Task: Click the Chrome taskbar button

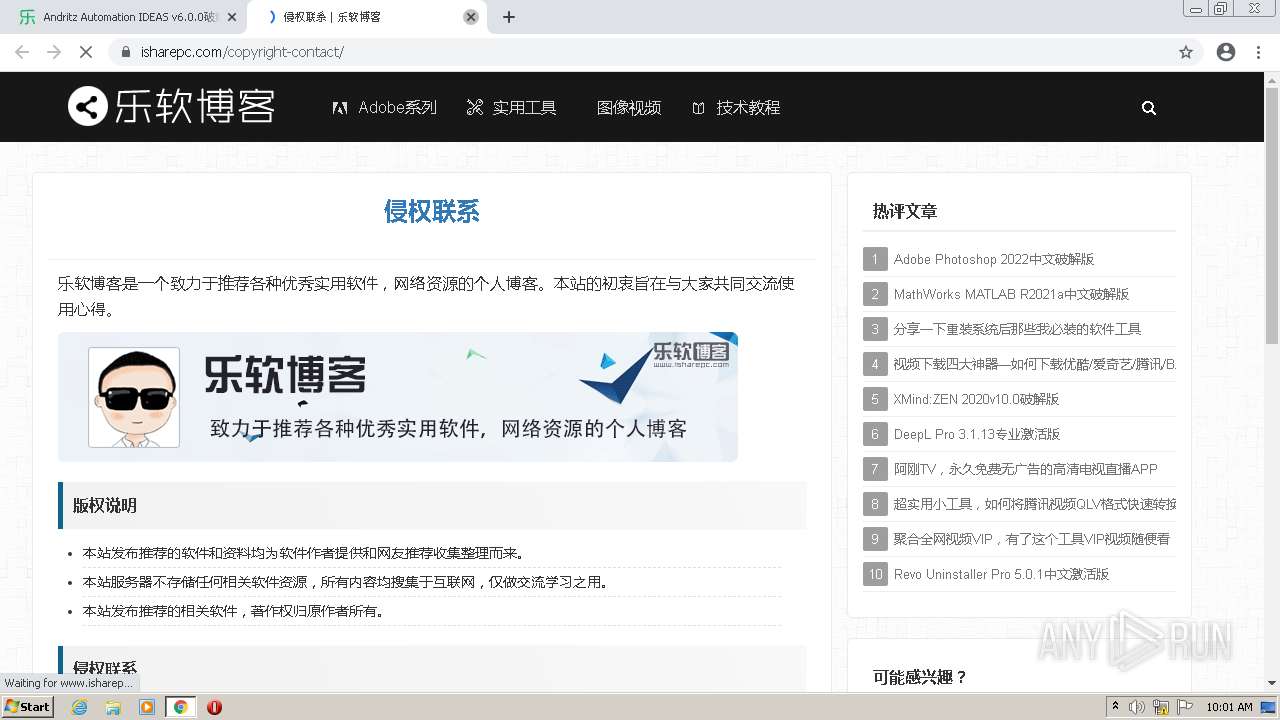Action: click(x=180, y=707)
